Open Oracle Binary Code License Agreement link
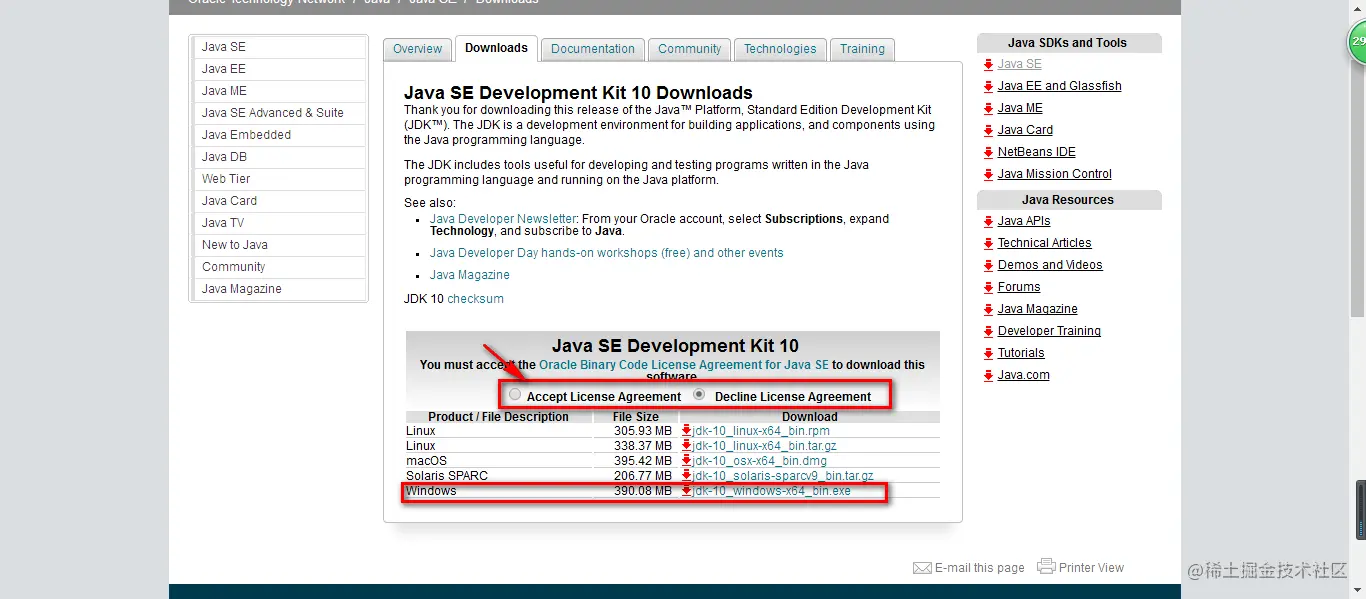The width and height of the screenshot is (1366, 599). tap(684, 365)
